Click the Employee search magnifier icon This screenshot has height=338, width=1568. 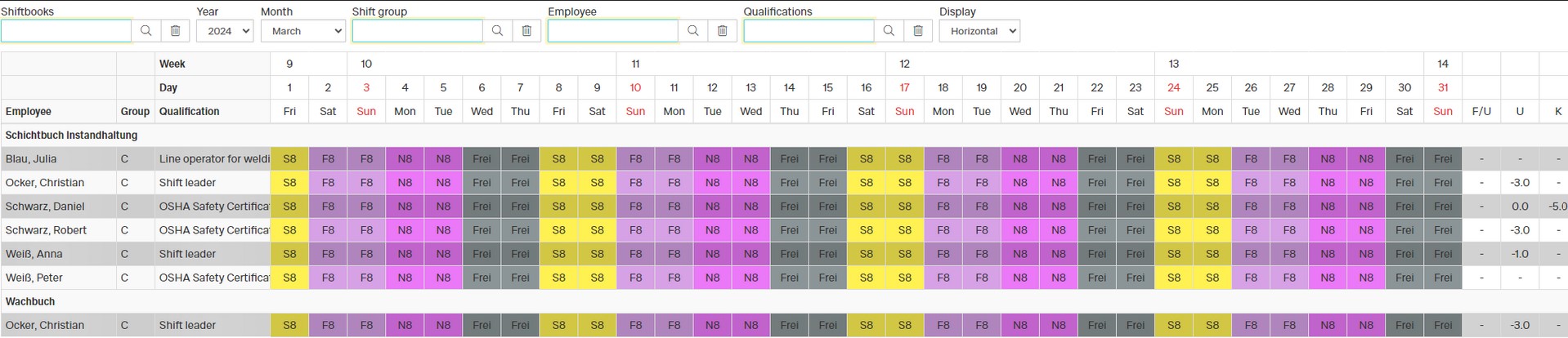click(x=692, y=31)
